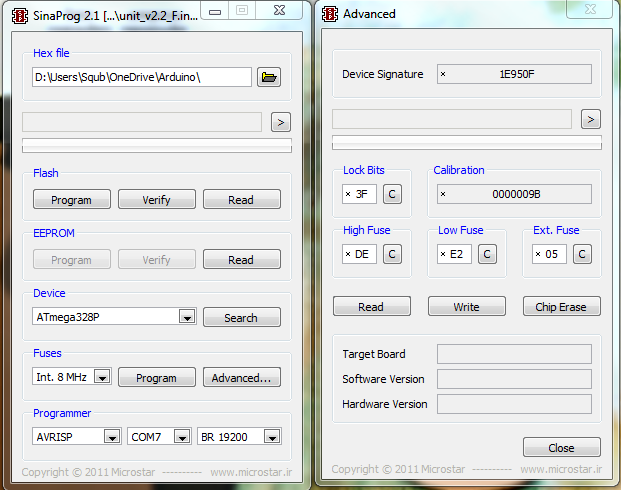Click the progress bar in the Advanced window
This screenshot has width=621, height=490.
466,141
